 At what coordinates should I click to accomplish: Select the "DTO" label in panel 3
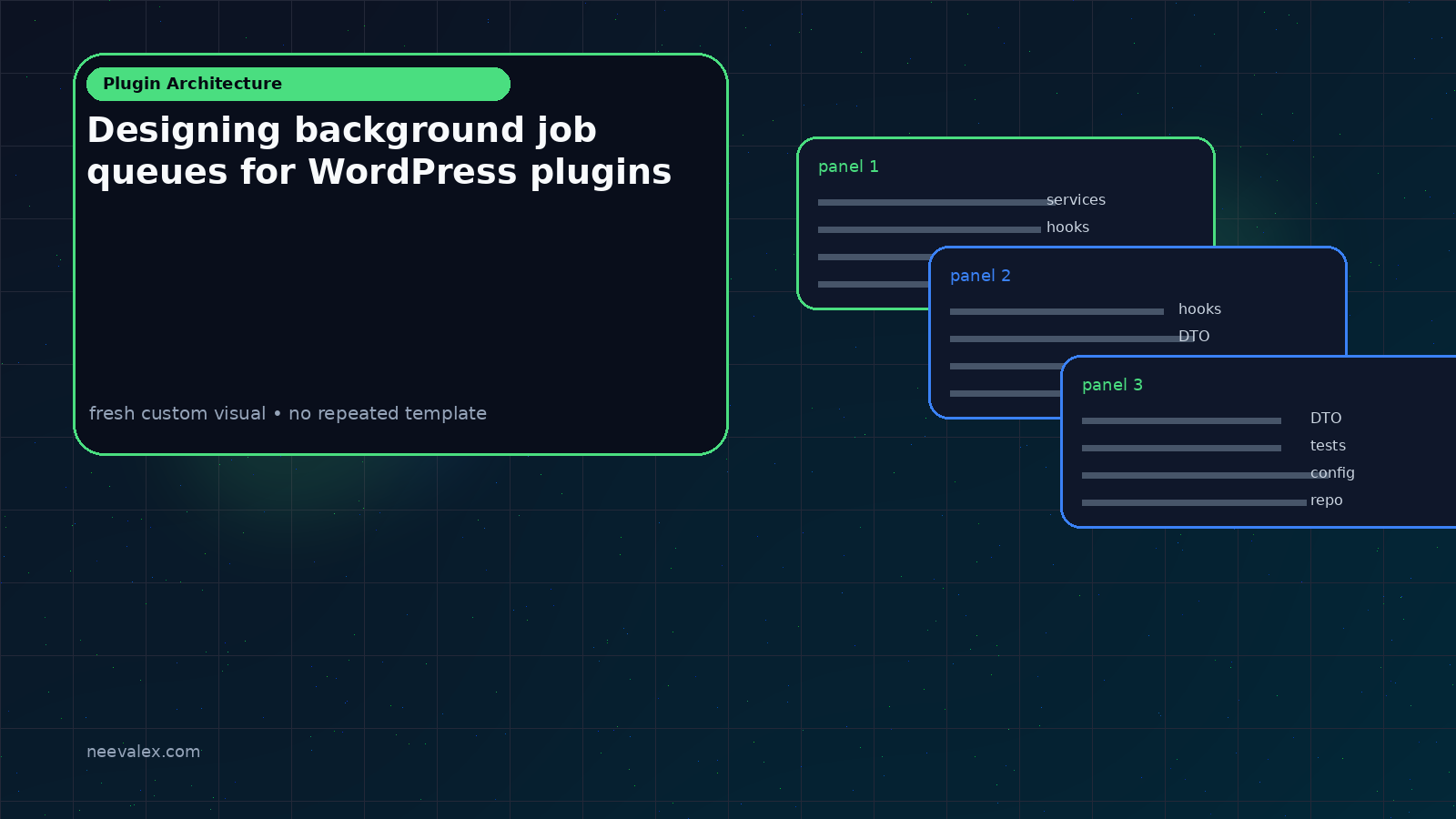pyautogui.click(x=1326, y=419)
